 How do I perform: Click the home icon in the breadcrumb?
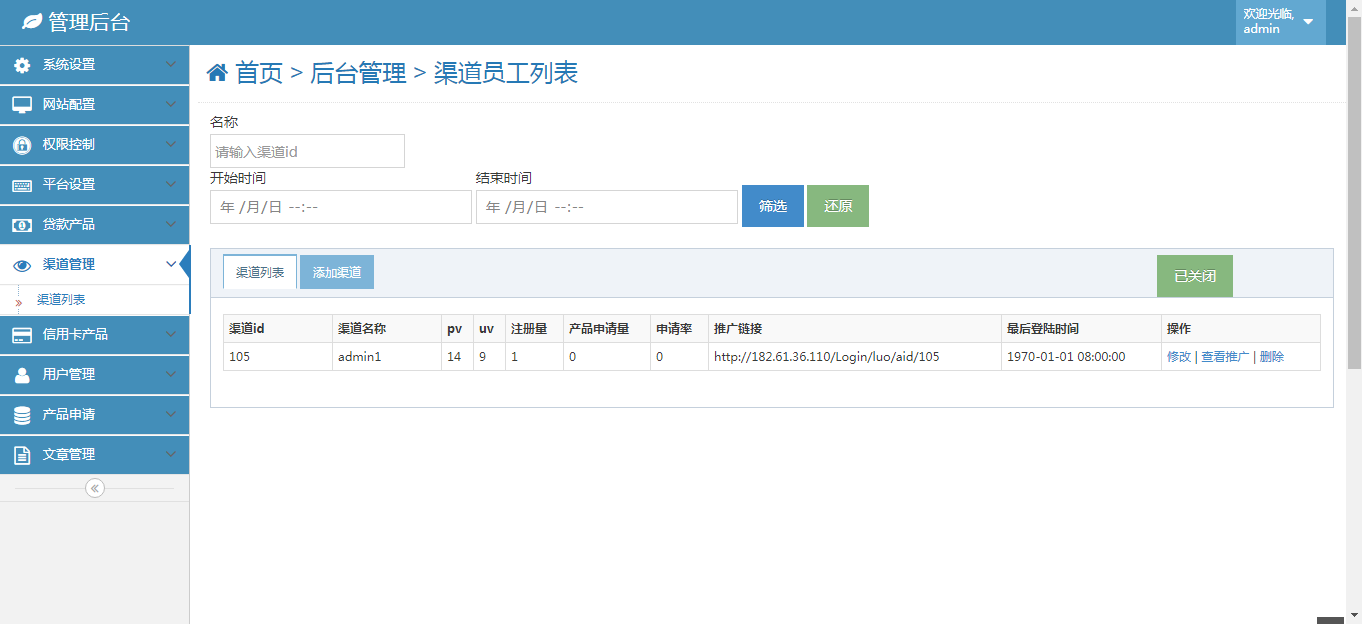click(217, 73)
